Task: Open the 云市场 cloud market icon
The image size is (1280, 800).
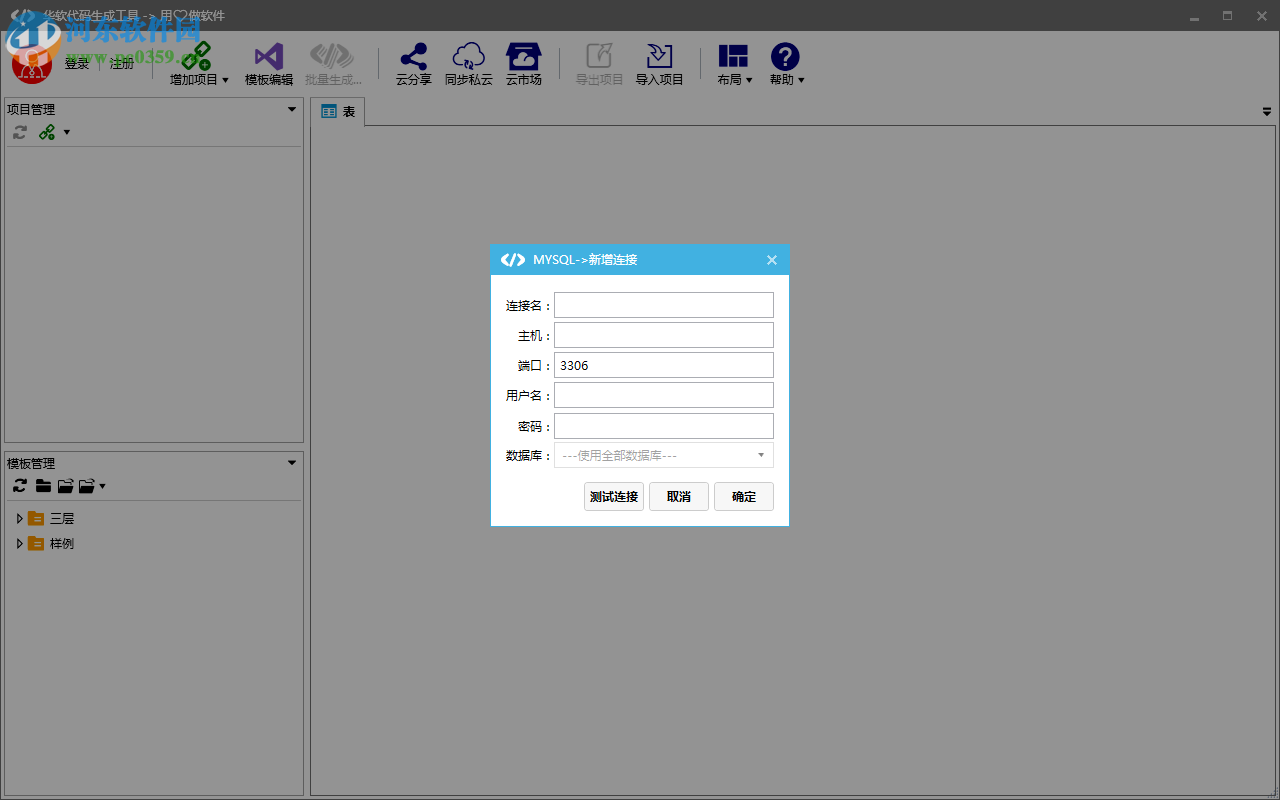Action: [x=523, y=57]
